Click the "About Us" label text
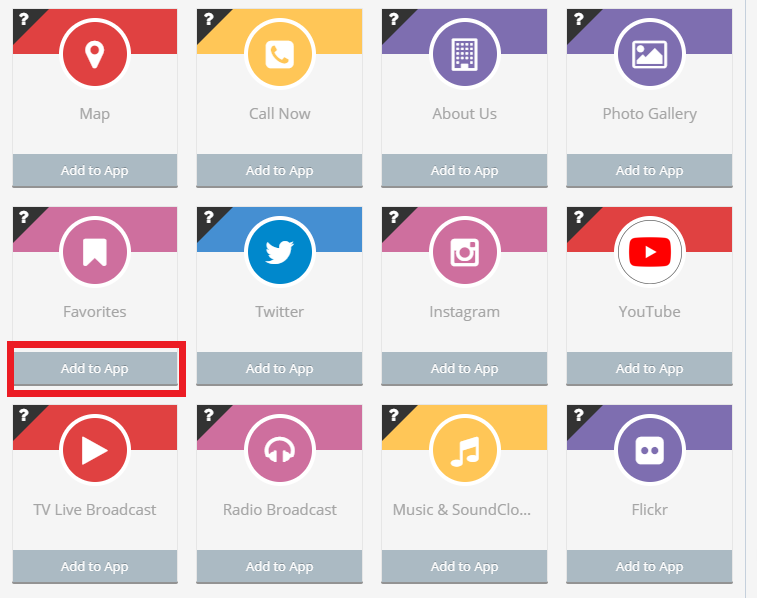The width and height of the screenshot is (757, 598). (464, 114)
